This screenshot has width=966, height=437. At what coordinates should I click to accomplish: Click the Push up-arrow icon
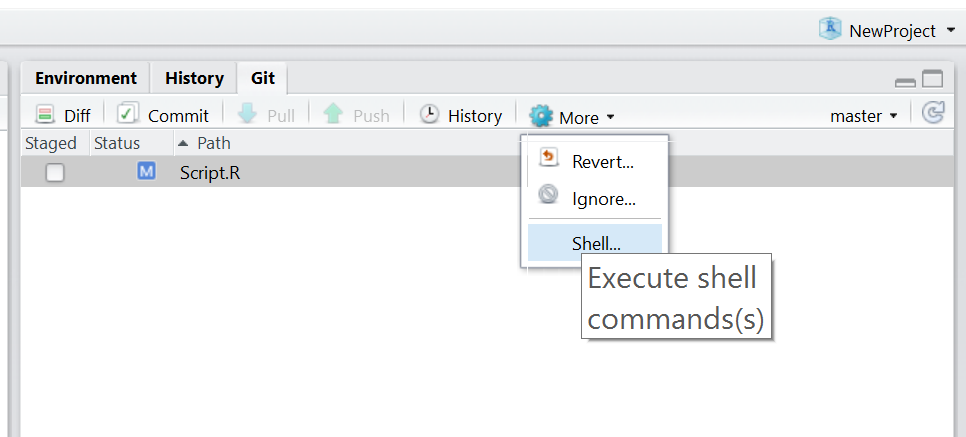[333, 114]
